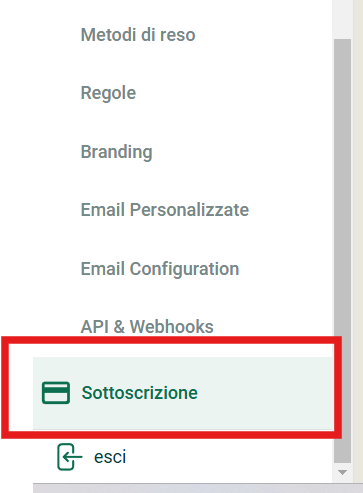Click the green card icon for subscription
363x493 pixels.
(x=56, y=393)
